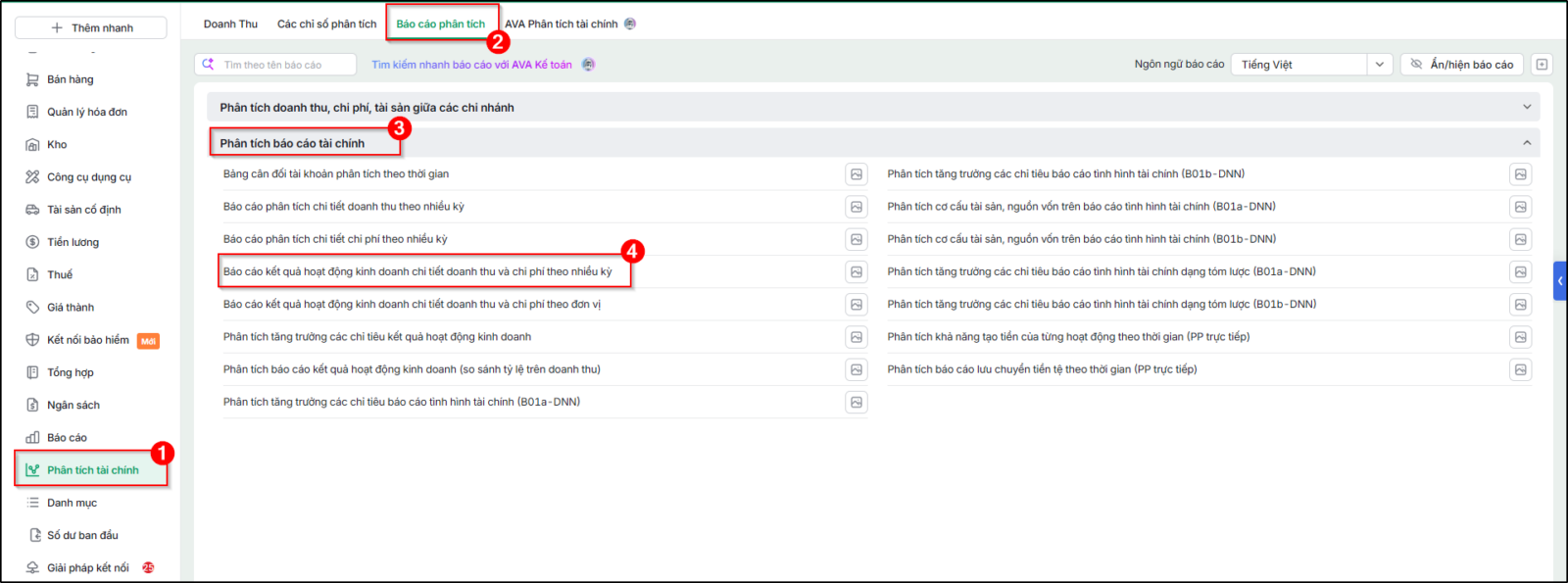Open Báo cáo phân tích chi tiết doanh thu link
Image resolution: width=1568 pixels, height=583 pixels.
click(344, 207)
